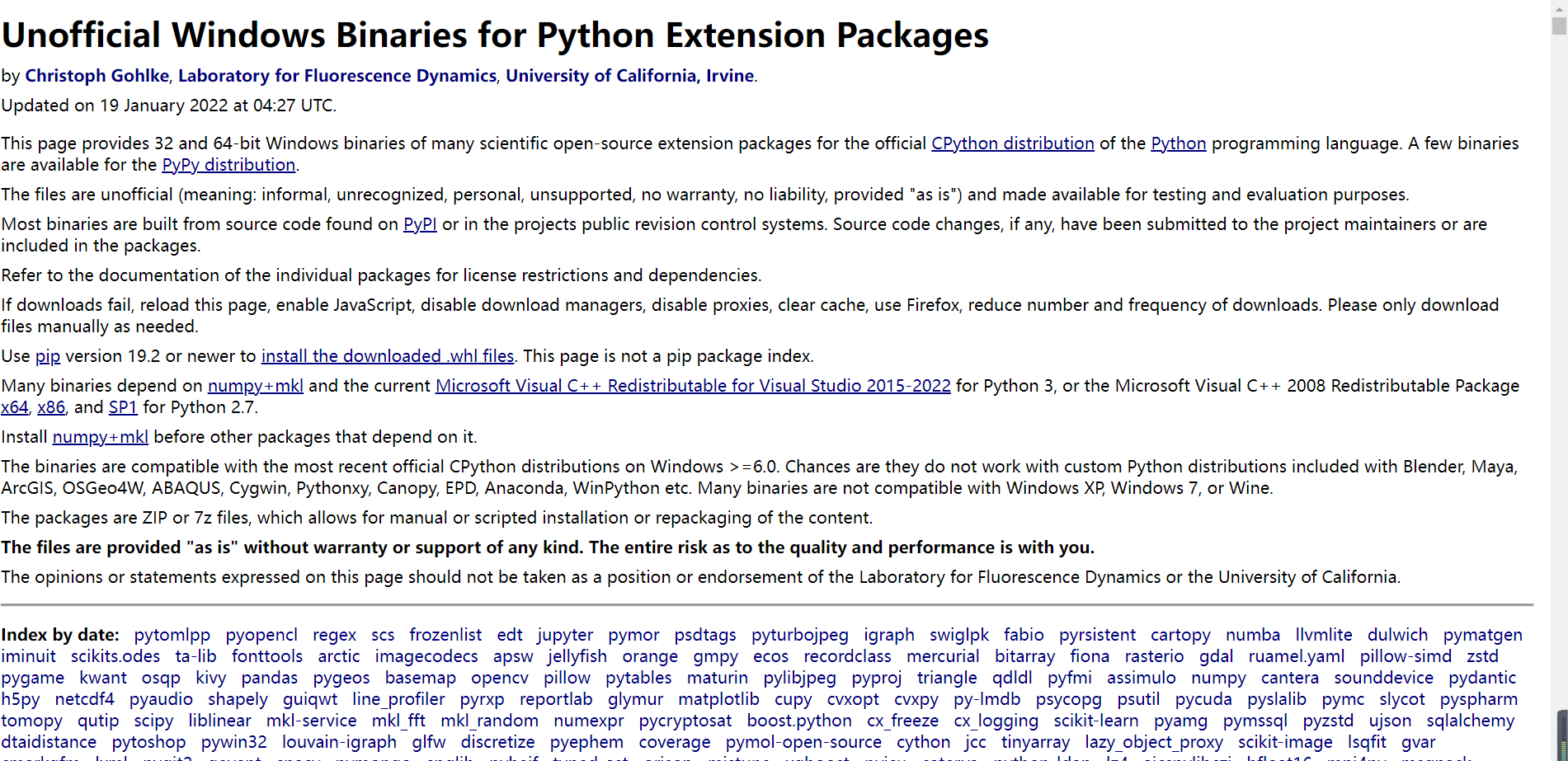
Task: Jump to cython package
Action: tap(924, 742)
